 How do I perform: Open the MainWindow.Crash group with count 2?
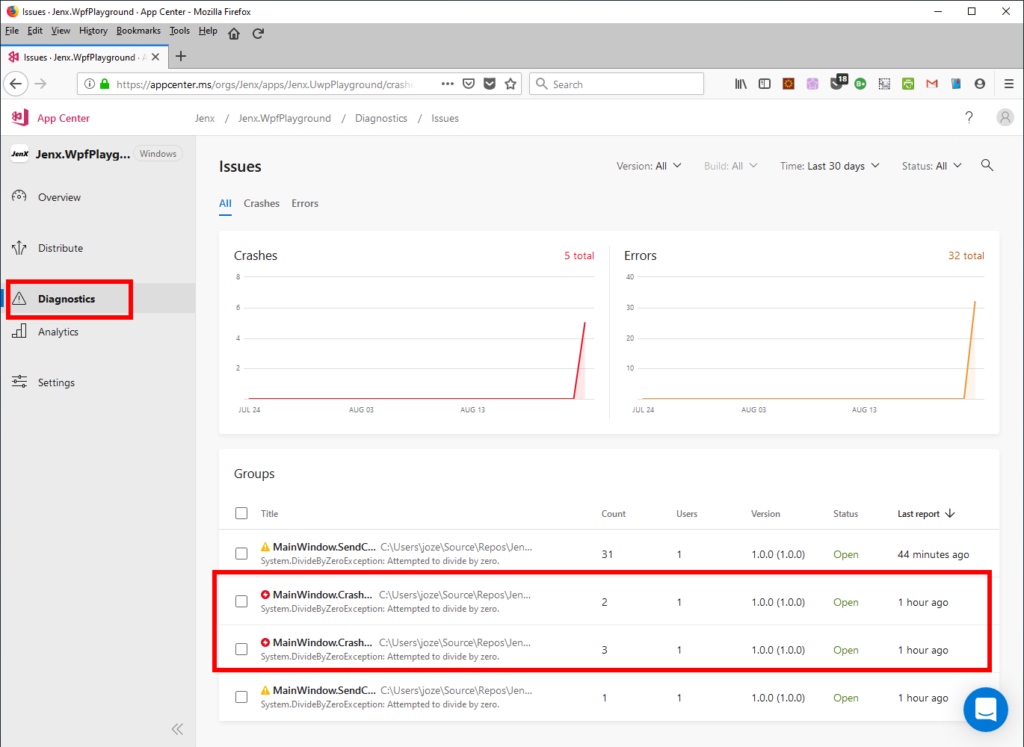coord(323,595)
